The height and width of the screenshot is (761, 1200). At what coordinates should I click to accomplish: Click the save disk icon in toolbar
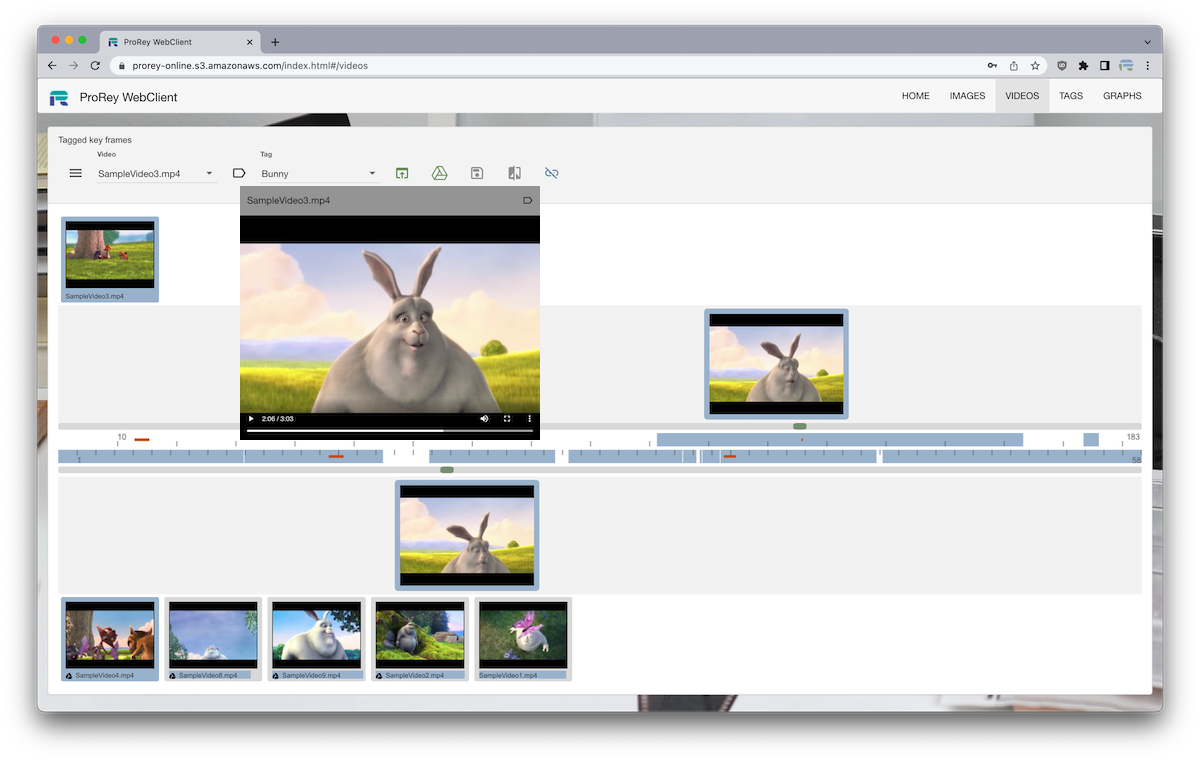point(477,173)
